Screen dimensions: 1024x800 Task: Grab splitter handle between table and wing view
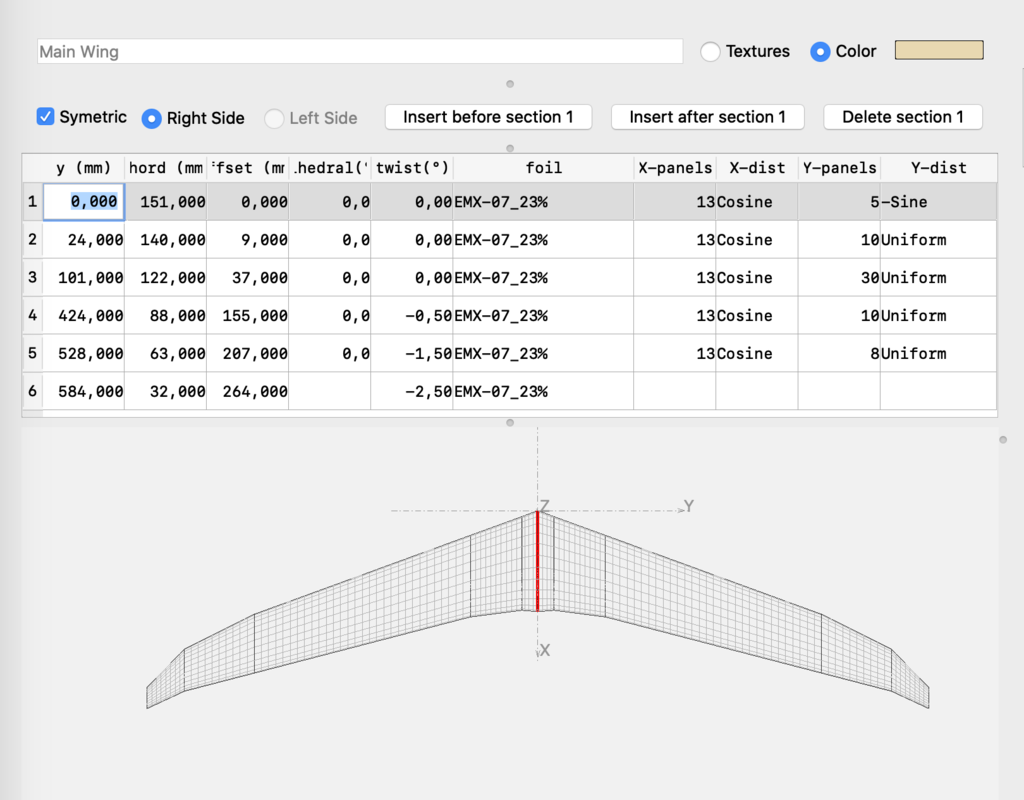pyautogui.click(x=510, y=423)
